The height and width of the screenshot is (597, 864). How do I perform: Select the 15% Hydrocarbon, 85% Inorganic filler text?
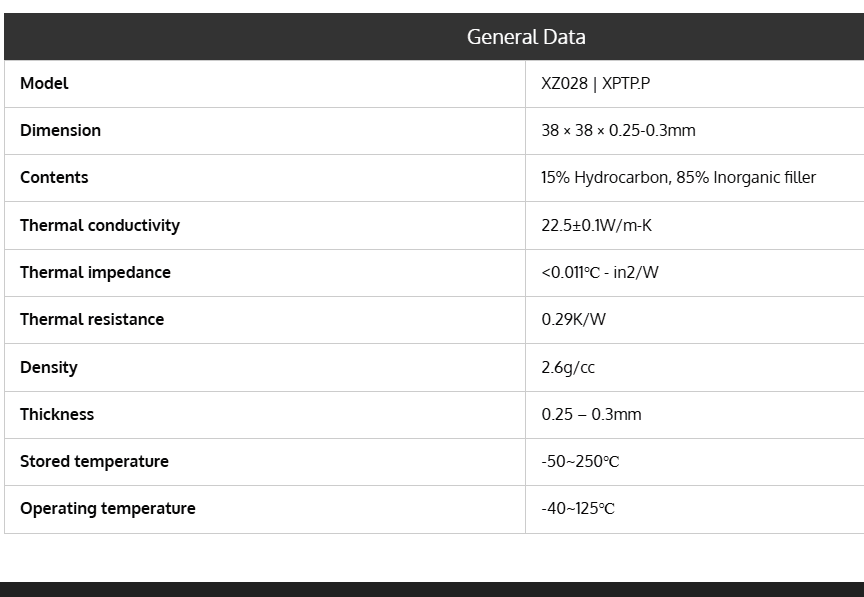[678, 178]
